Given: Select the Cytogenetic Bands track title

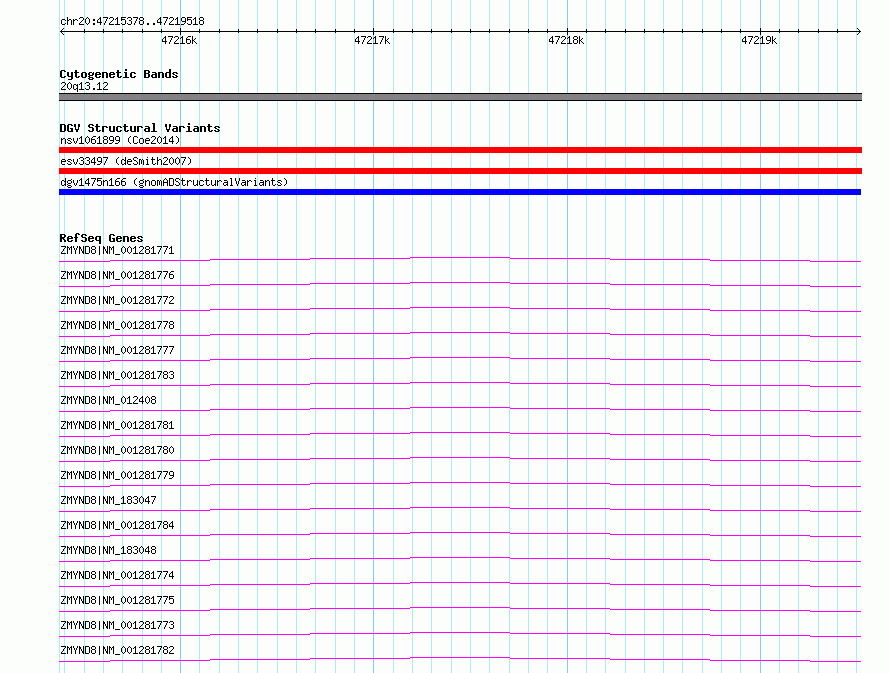Looking at the screenshot, I should [119, 74].
